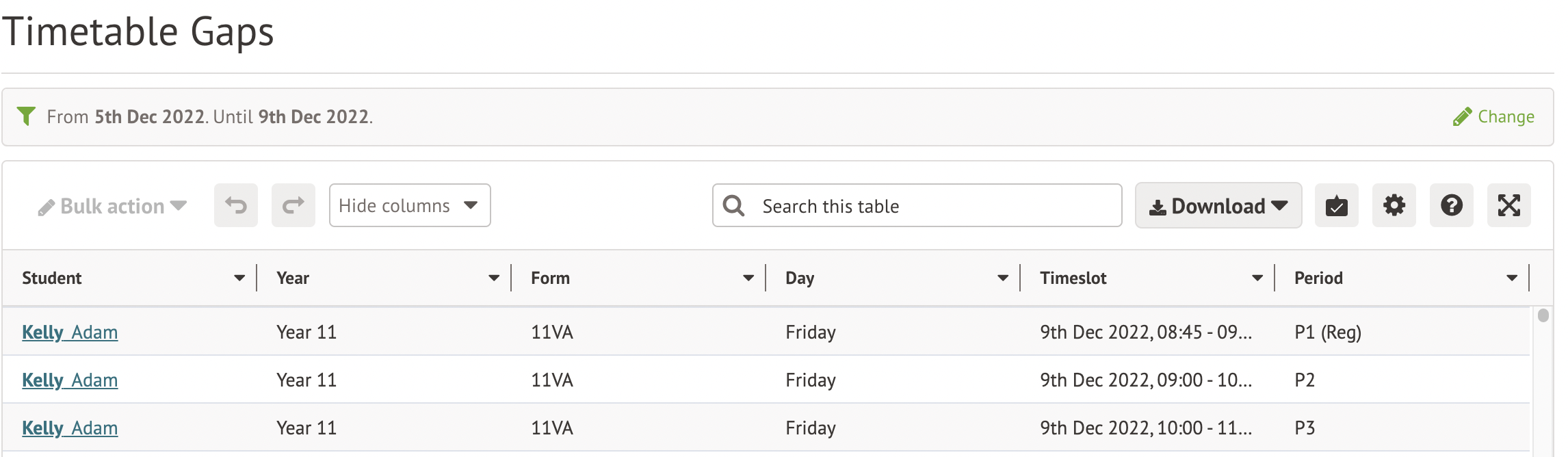Viewport: 1568px width, 457px height.
Task: Click the undo arrow icon
Action: (x=235, y=205)
